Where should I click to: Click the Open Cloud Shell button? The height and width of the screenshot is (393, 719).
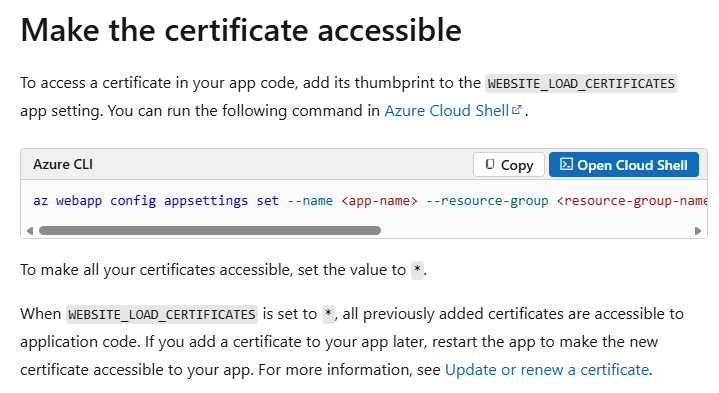pyautogui.click(x=624, y=165)
